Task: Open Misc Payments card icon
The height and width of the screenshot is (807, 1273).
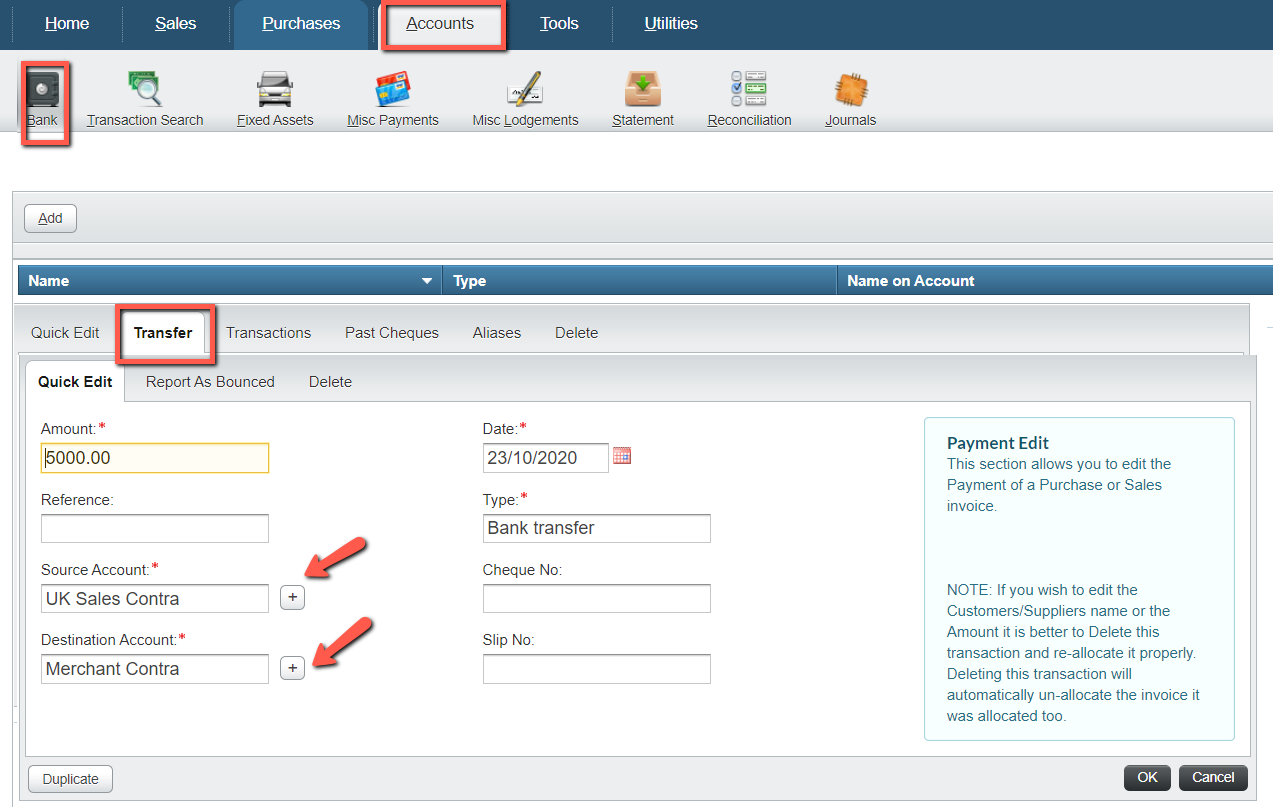Action: click(393, 90)
